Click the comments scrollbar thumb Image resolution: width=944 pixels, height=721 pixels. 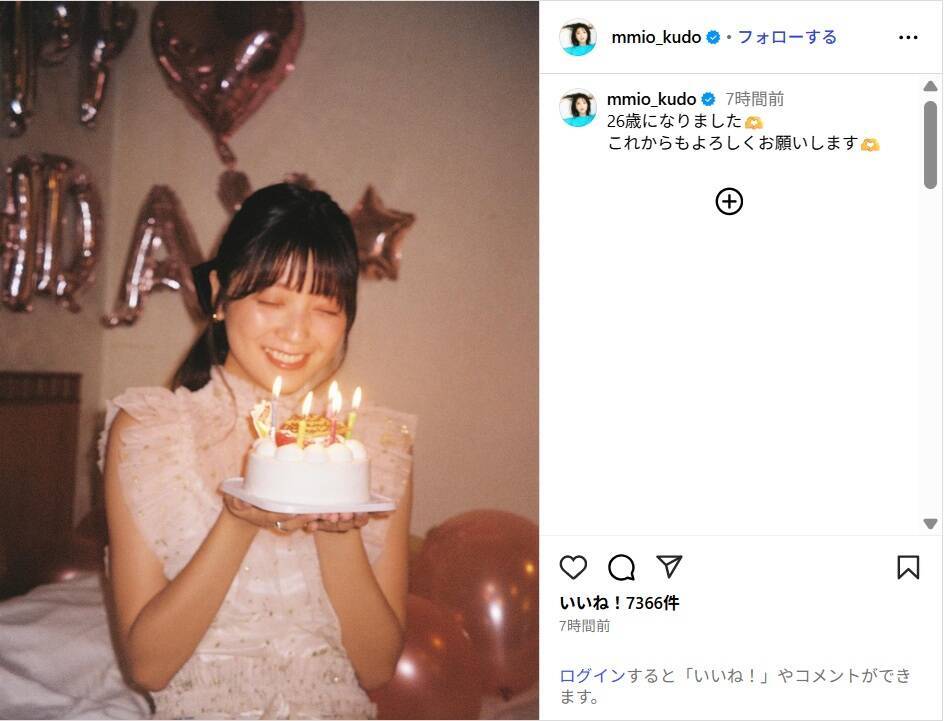930,144
